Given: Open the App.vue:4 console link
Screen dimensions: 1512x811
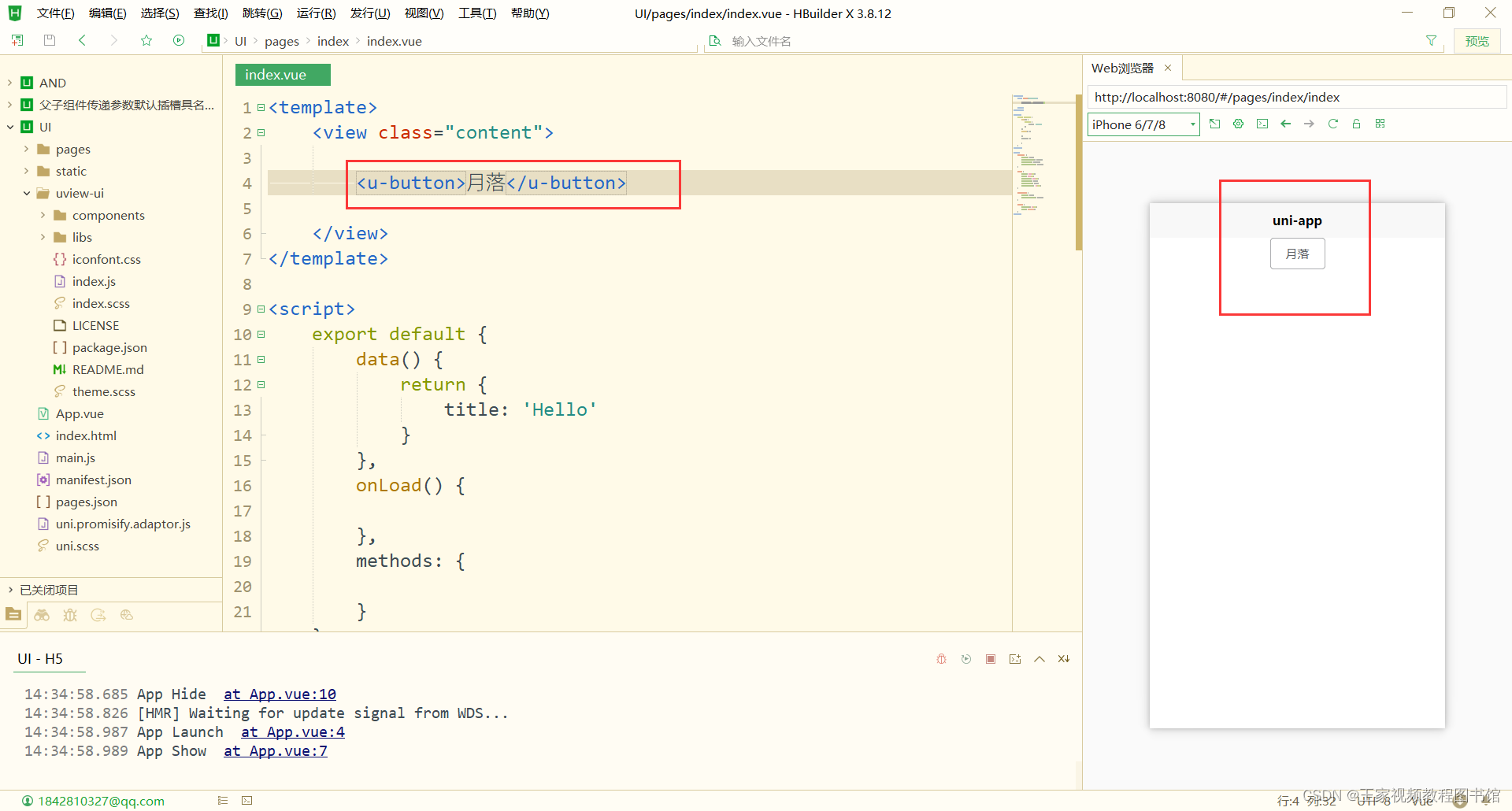Looking at the screenshot, I should tap(293, 731).
